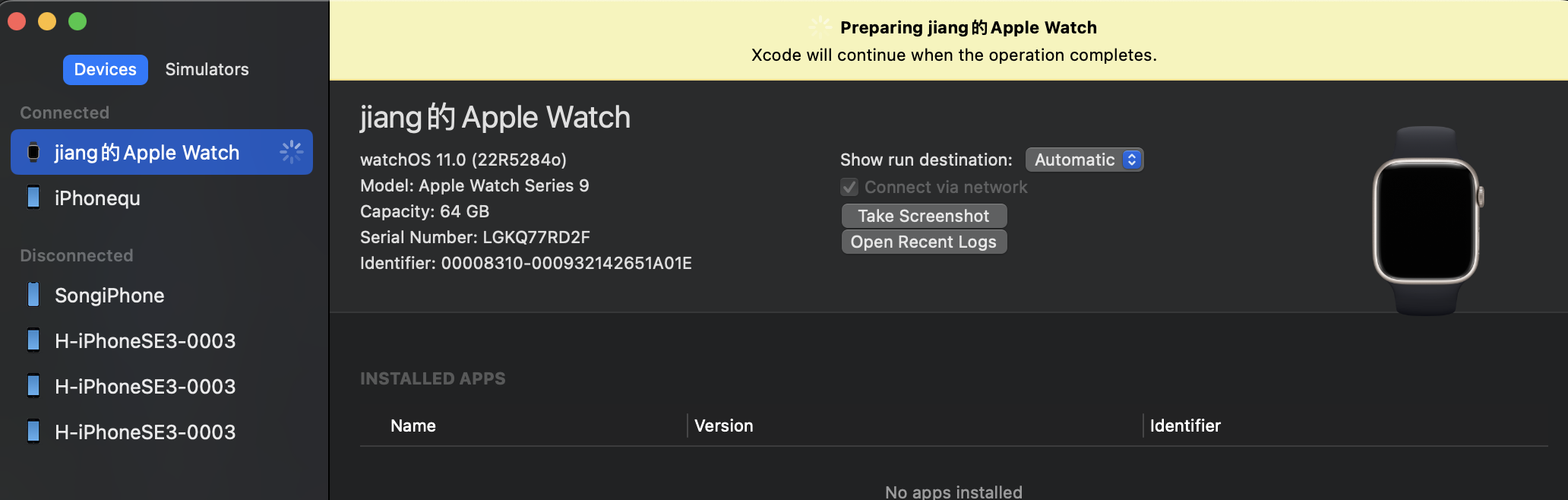Viewport: 1568px width, 500px height.
Task: Click the third H-iPhoneSE3-0003 device icon
Action: [x=33, y=432]
